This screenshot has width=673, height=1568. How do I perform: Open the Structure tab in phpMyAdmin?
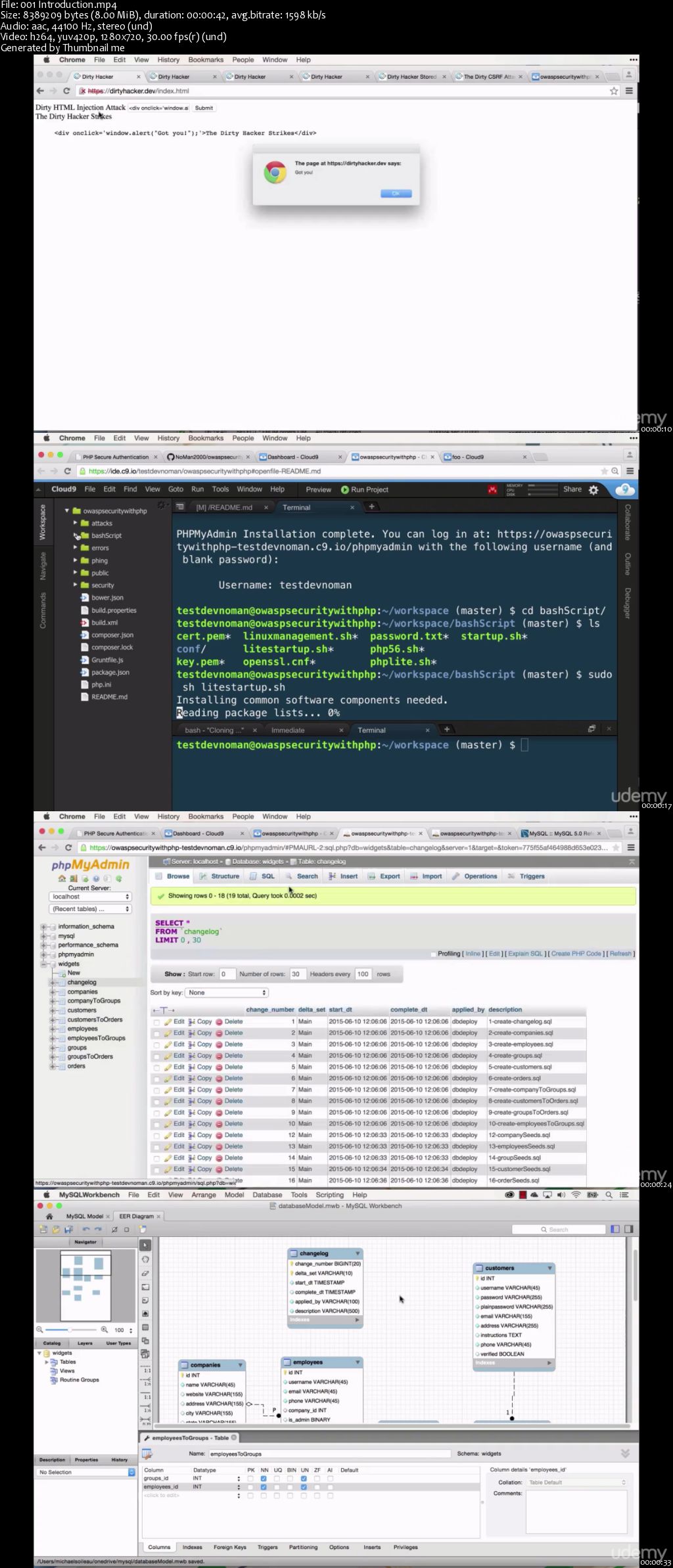[220, 876]
